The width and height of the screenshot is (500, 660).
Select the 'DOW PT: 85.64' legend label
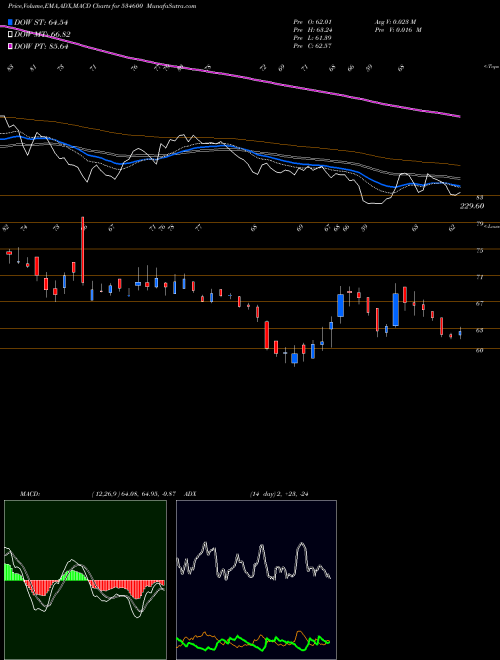(x=41, y=47)
